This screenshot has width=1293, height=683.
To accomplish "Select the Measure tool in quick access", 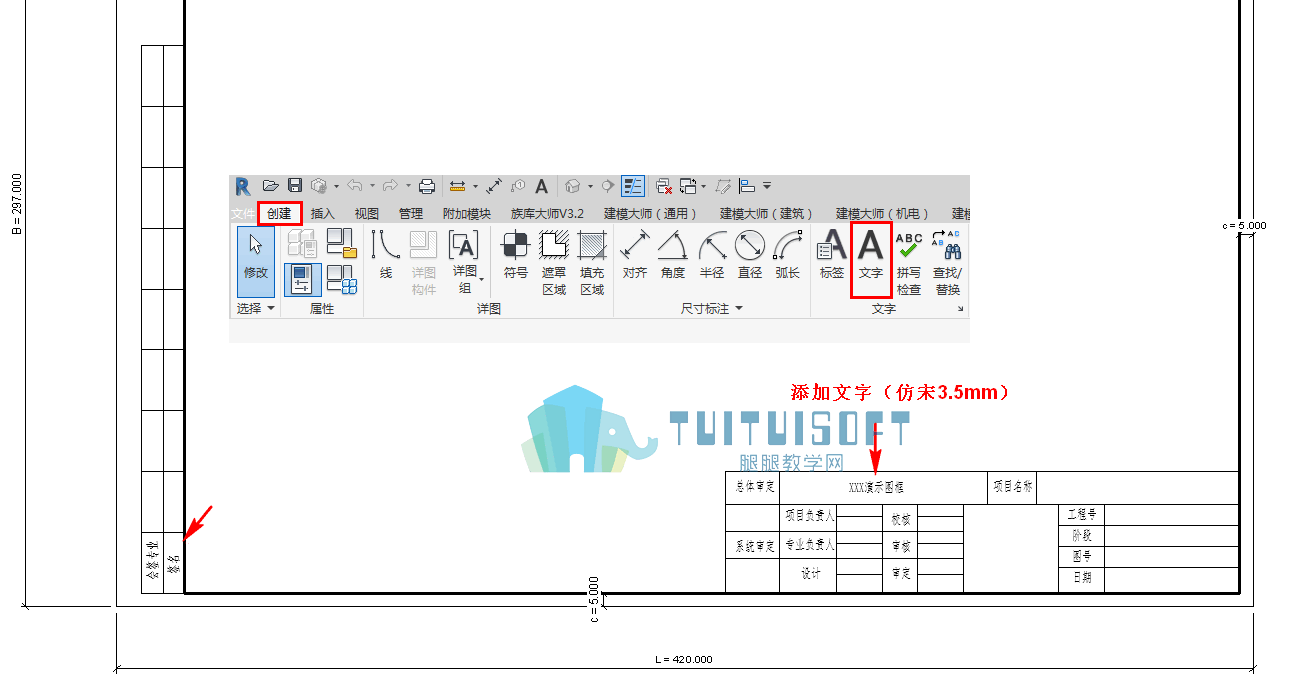I will 457,186.
